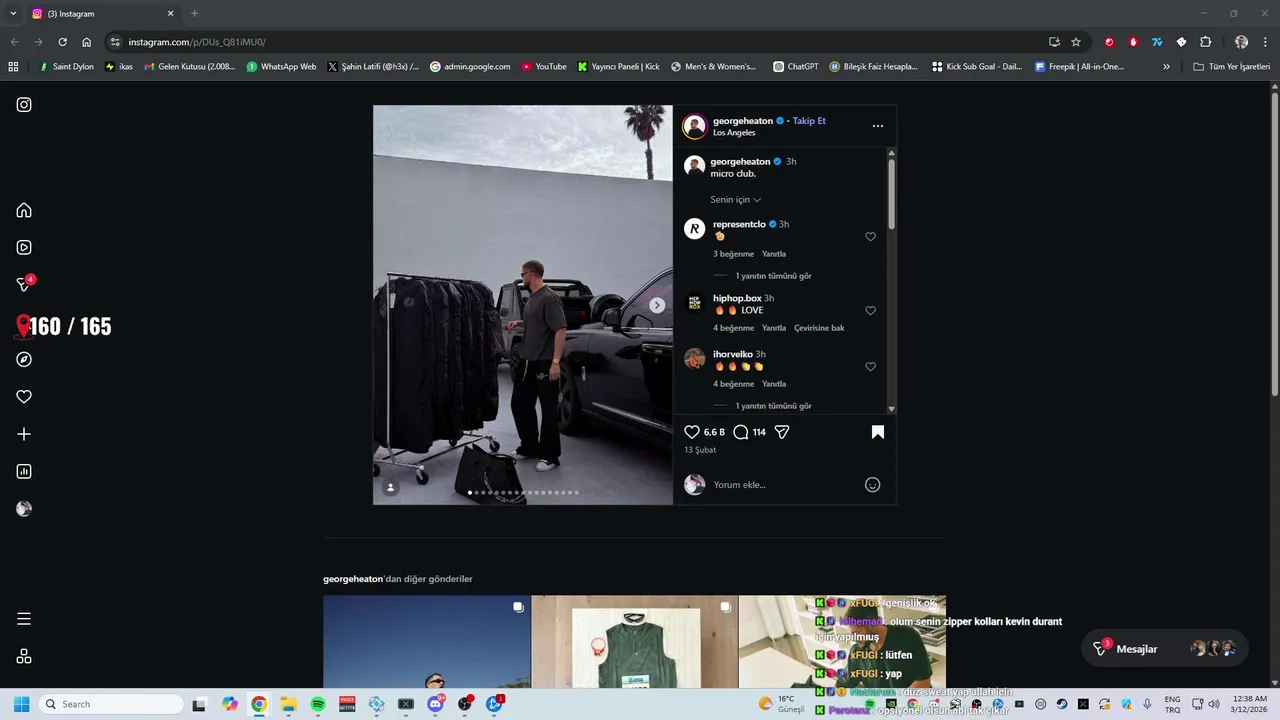Screen dimensions: 1280x720
Task: Open WhatsApp Web bookmark
Action: click(x=281, y=67)
